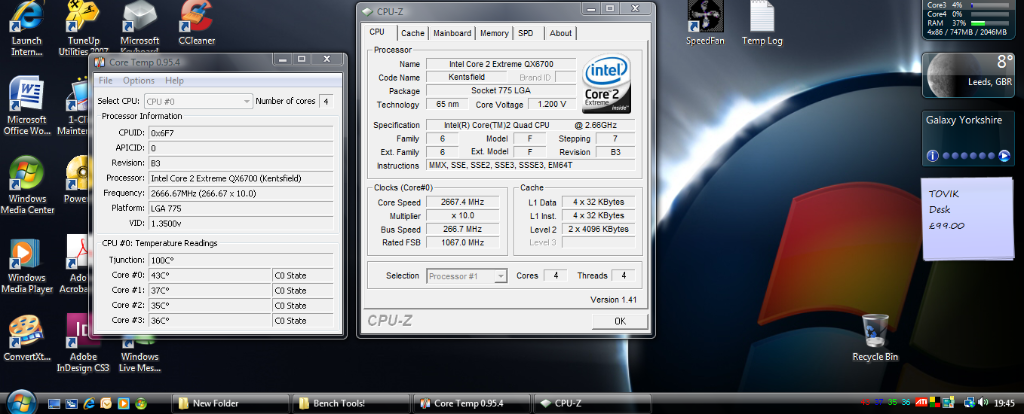This screenshot has height=414, width=1024.
Task: Open the Selection Processor #1 dropdown in CPU-Z
Action: [x=467, y=276]
